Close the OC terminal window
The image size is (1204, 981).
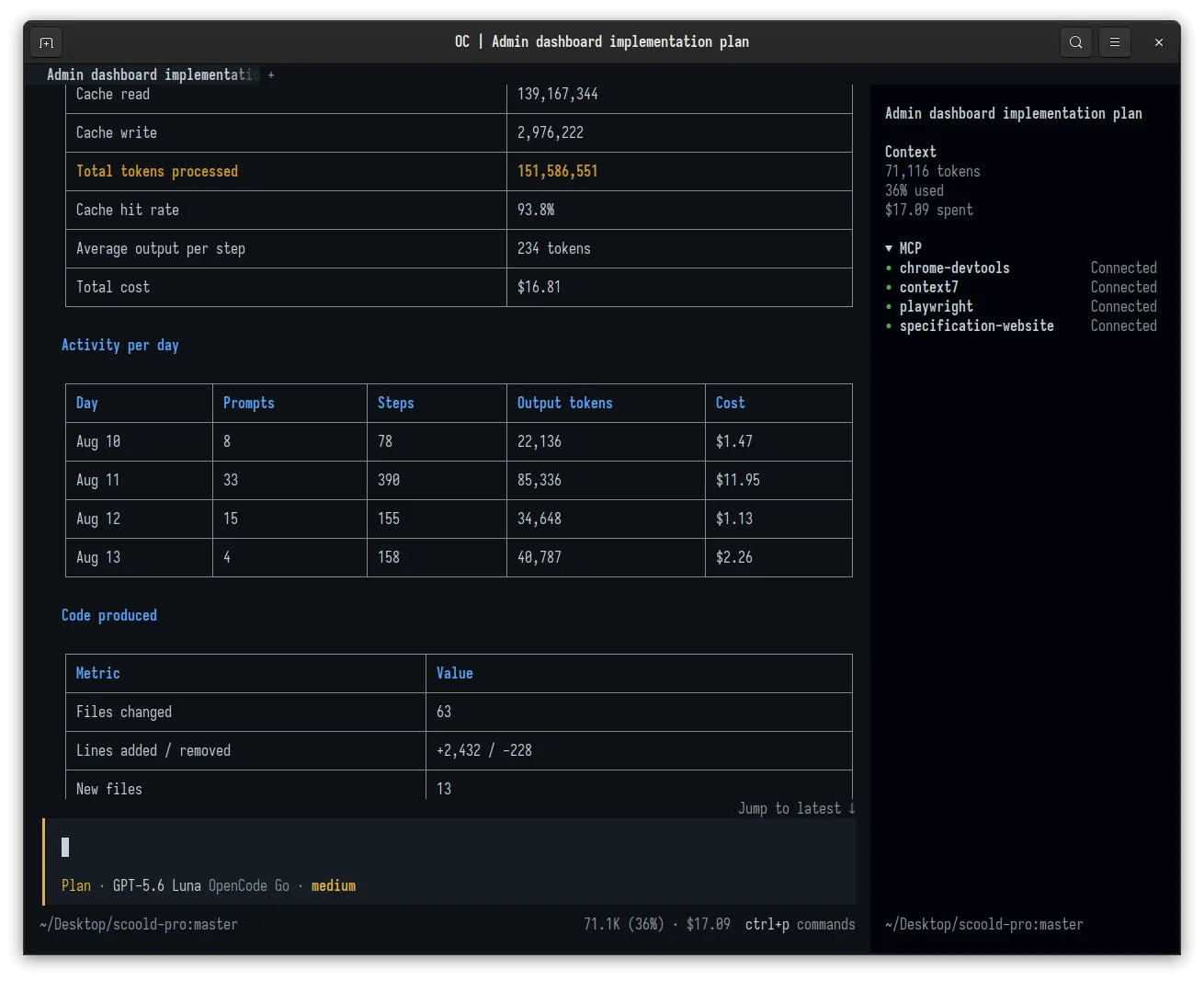point(1159,42)
